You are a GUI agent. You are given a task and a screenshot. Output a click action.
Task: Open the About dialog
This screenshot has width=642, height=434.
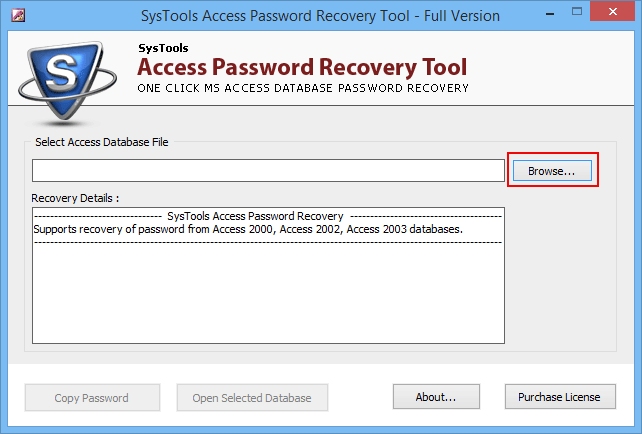436,396
